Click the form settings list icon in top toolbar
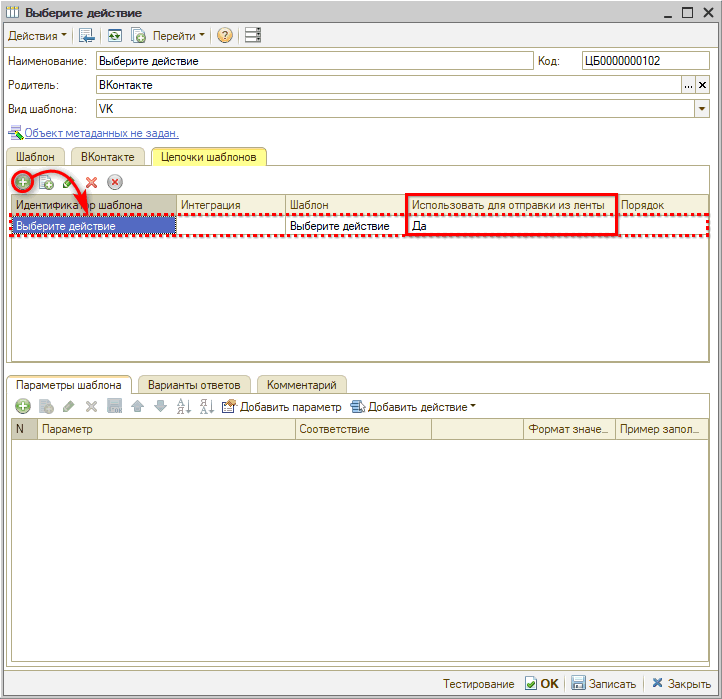This screenshot has width=722, height=699. (252, 36)
